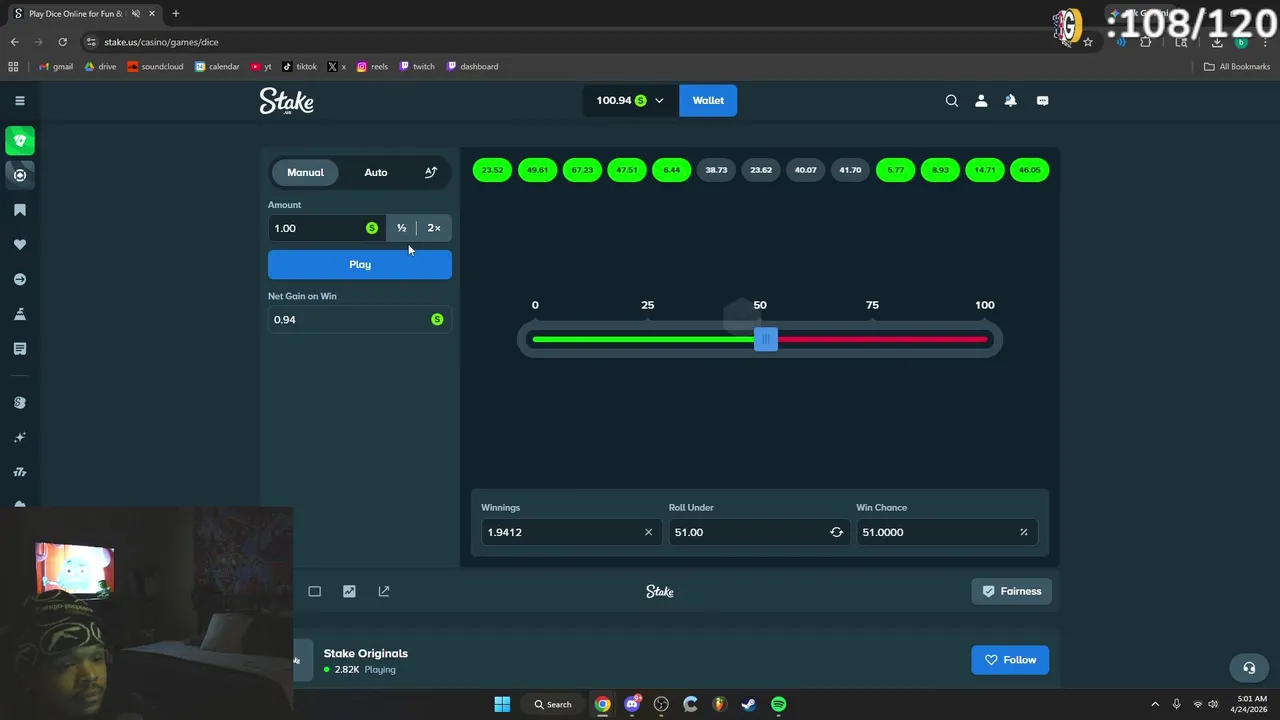Open the notifications bell
The image size is (1280, 720).
point(1011,101)
